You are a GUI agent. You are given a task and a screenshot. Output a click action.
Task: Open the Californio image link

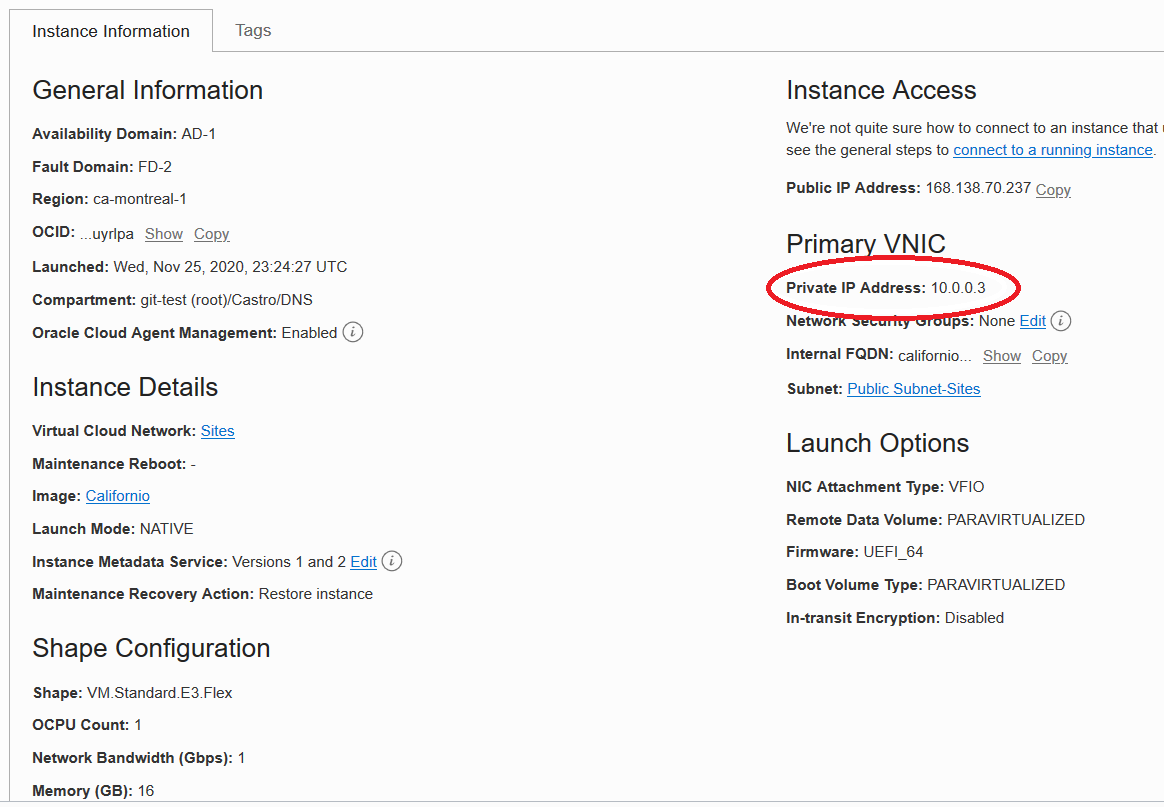tap(118, 496)
